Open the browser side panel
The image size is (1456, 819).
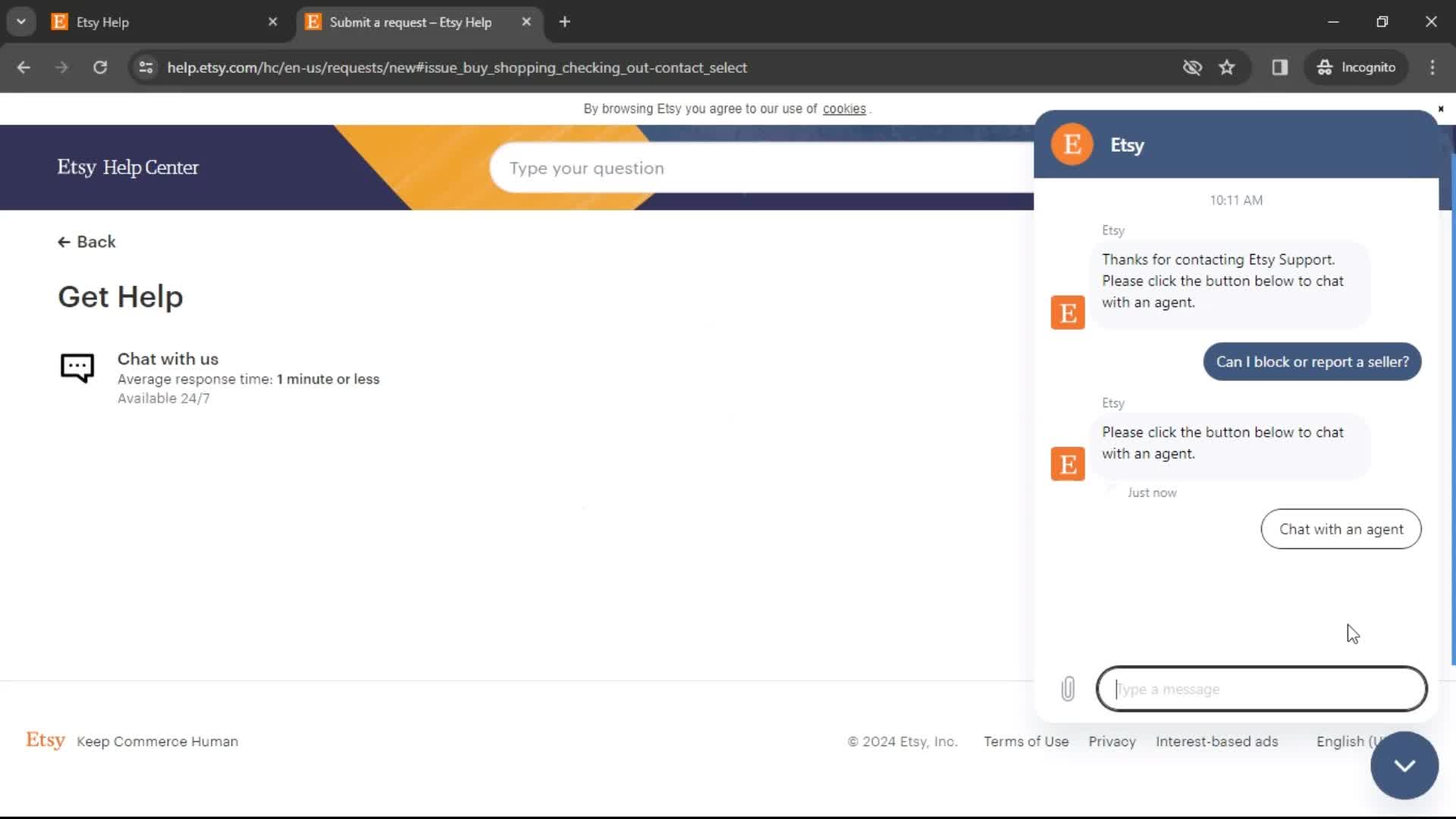[x=1280, y=67]
